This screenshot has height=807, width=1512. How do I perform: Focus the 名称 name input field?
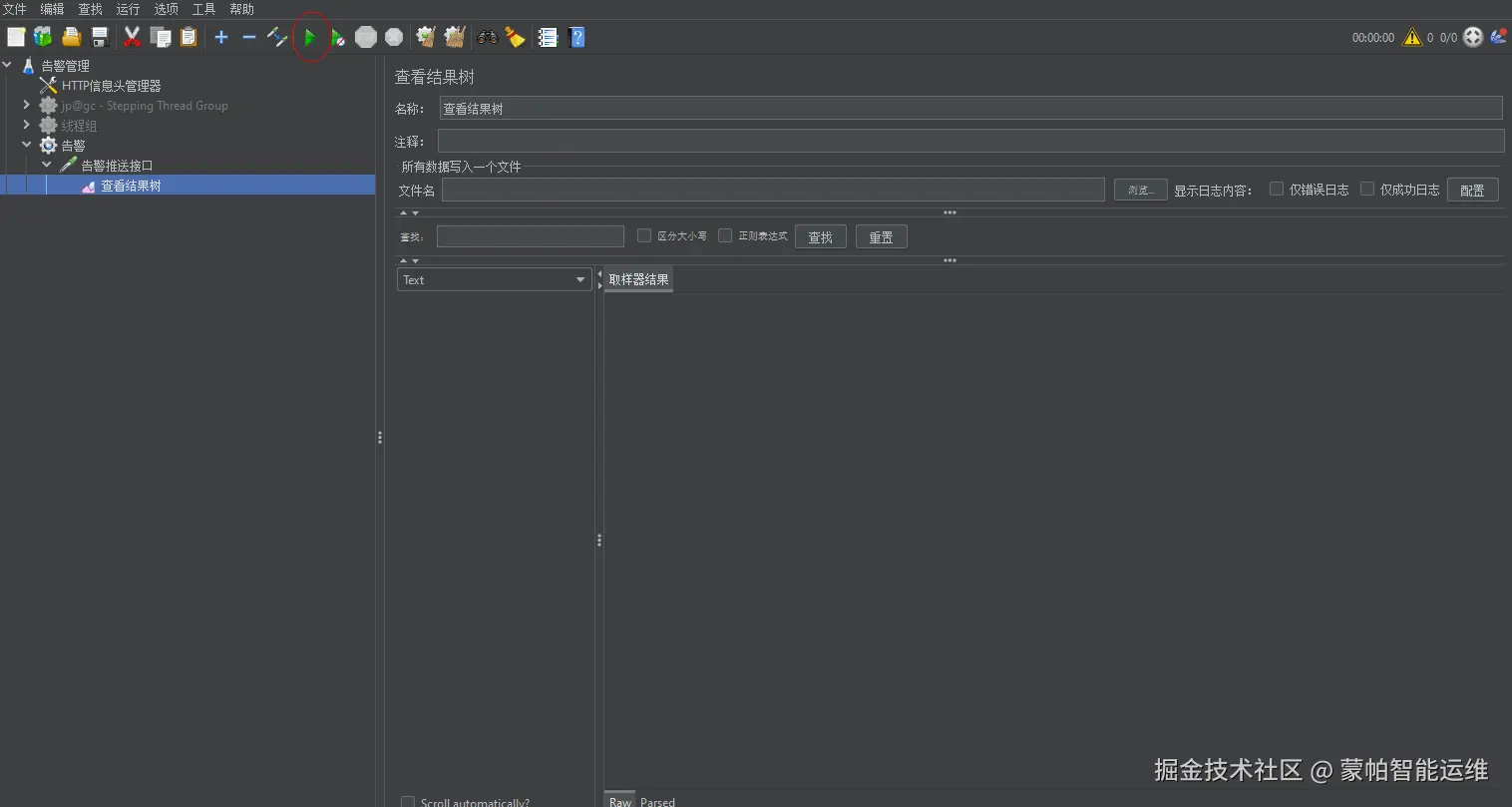click(970, 108)
